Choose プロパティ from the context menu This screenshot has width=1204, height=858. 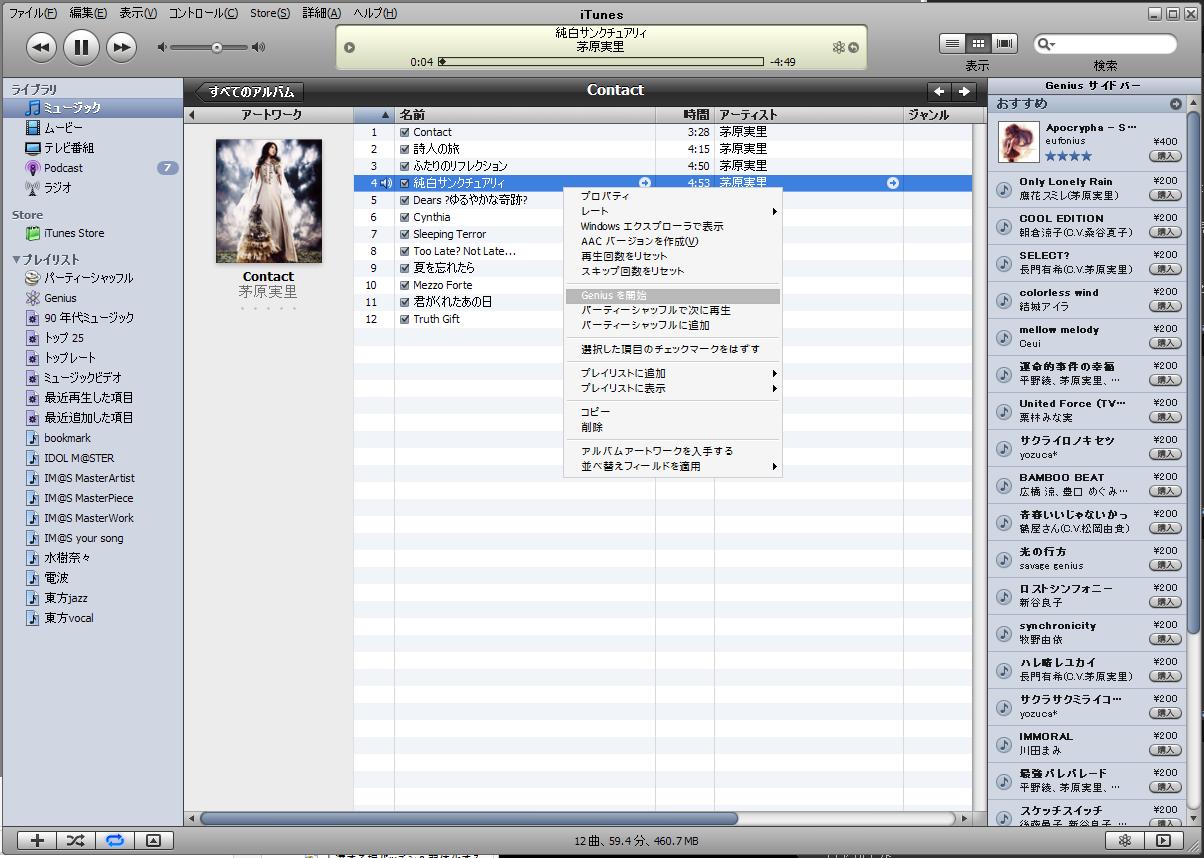point(673,196)
